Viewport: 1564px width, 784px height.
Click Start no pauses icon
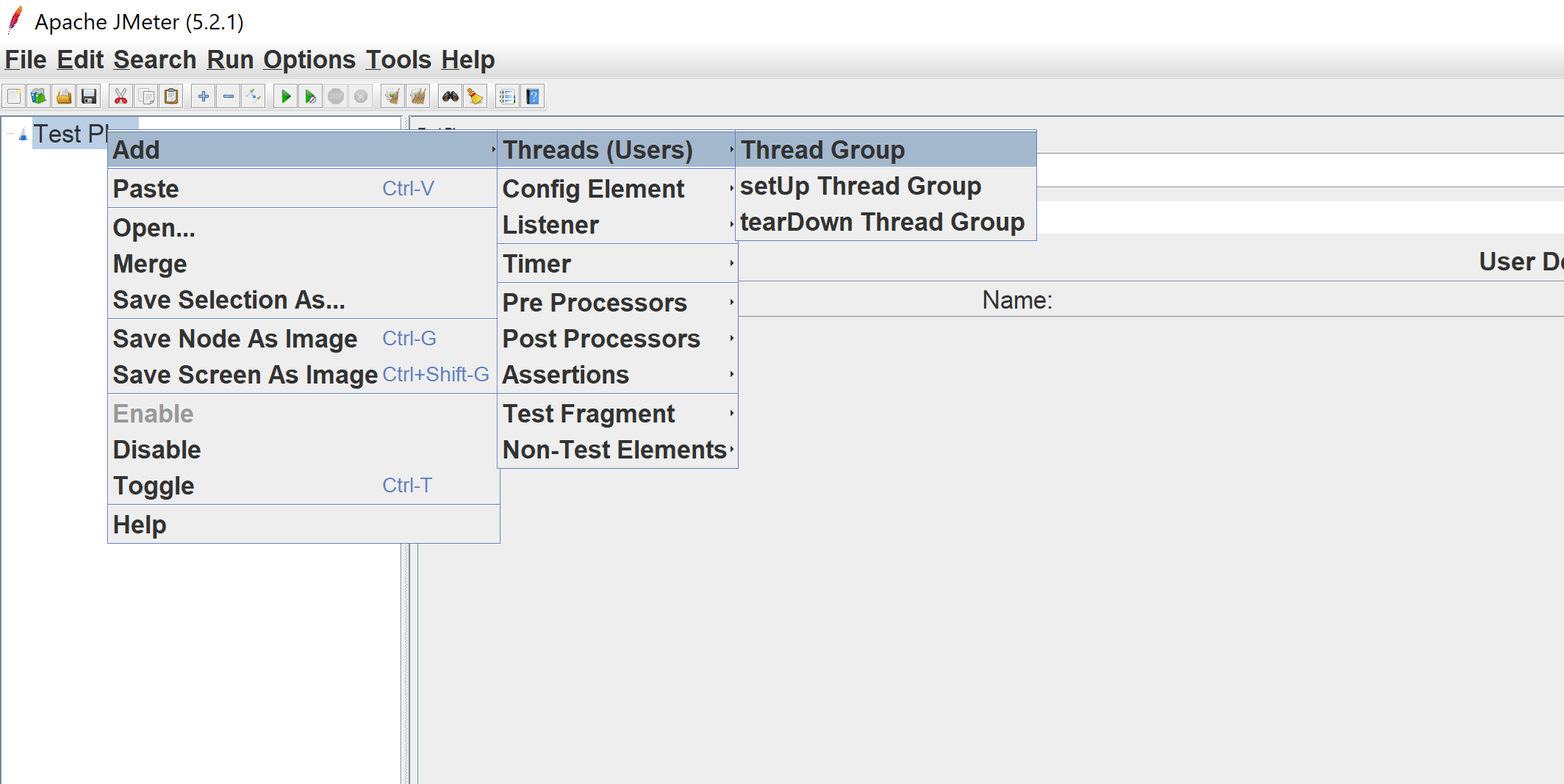tap(311, 96)
